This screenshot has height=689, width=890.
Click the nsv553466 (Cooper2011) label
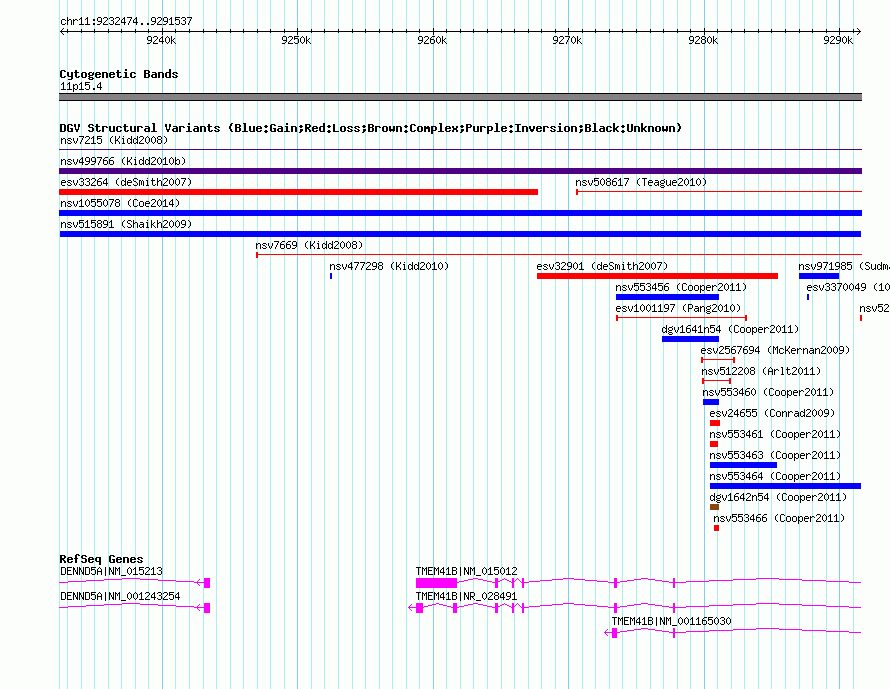(779, 518)
